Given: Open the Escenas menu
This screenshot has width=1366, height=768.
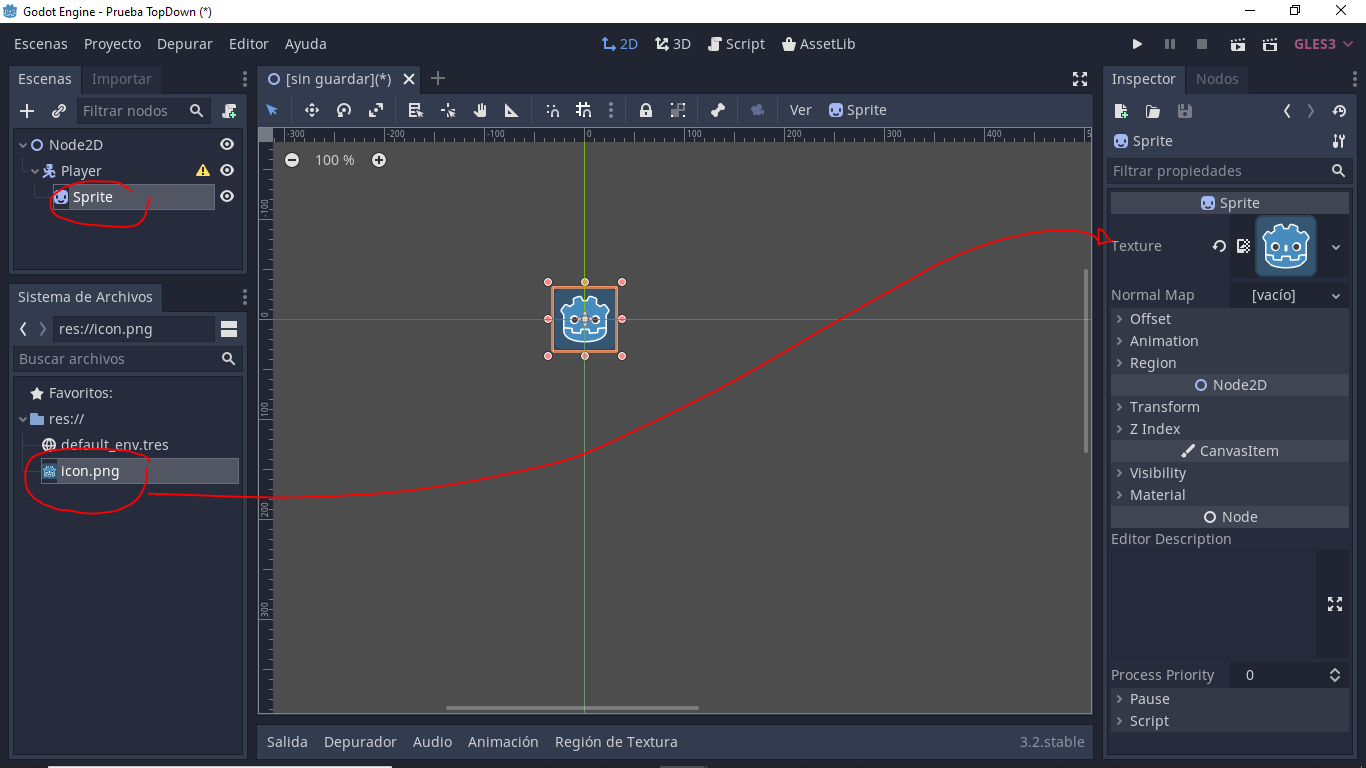Looking at the screenshot, I should coord(41,44).
